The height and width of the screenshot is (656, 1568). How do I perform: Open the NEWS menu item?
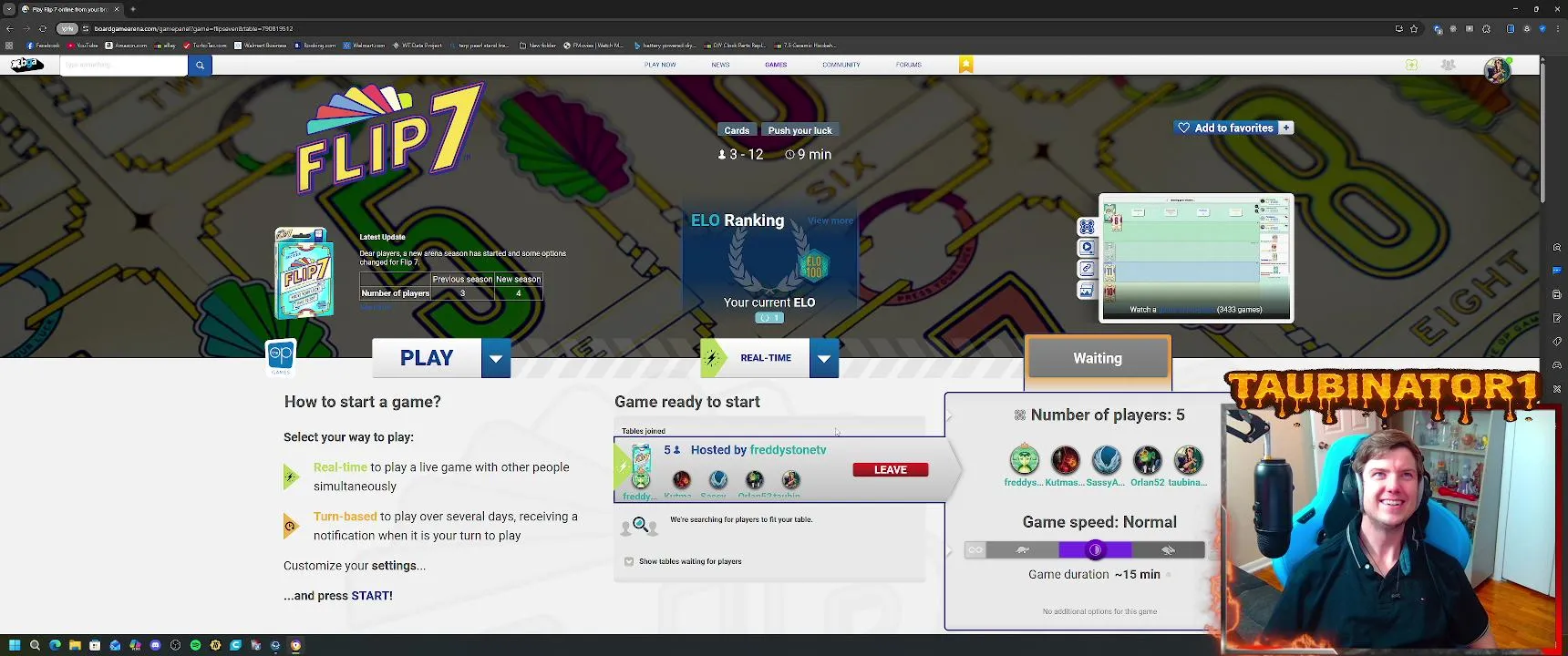(x=720, y=65)
